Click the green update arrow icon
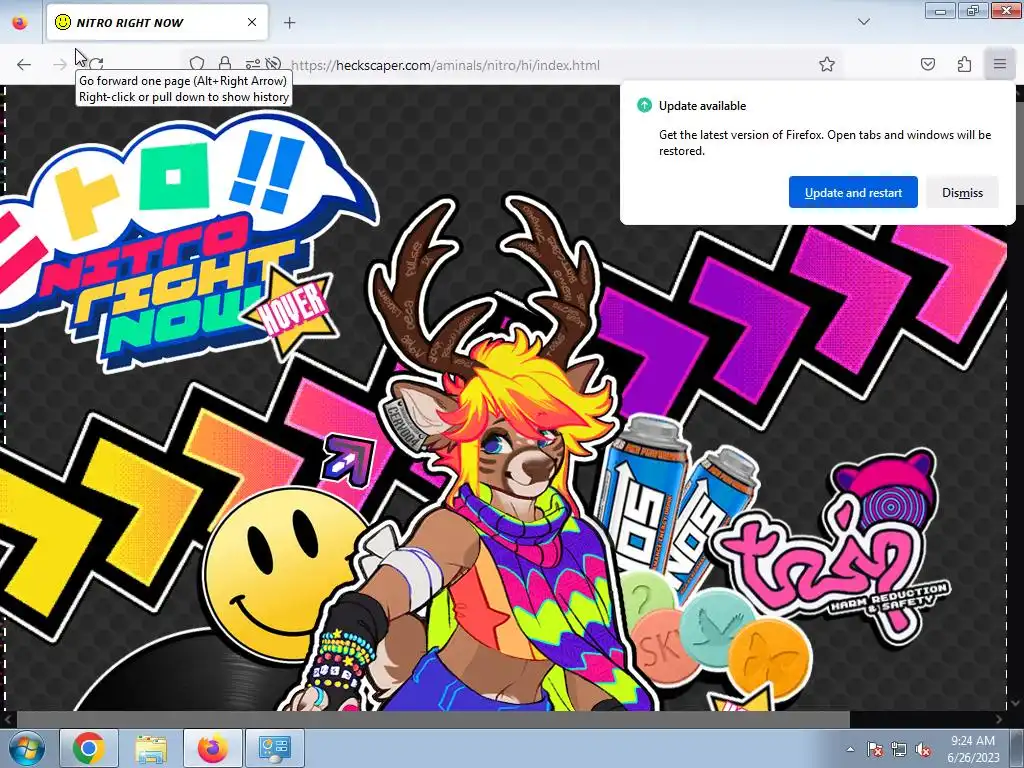 [644, 105]
